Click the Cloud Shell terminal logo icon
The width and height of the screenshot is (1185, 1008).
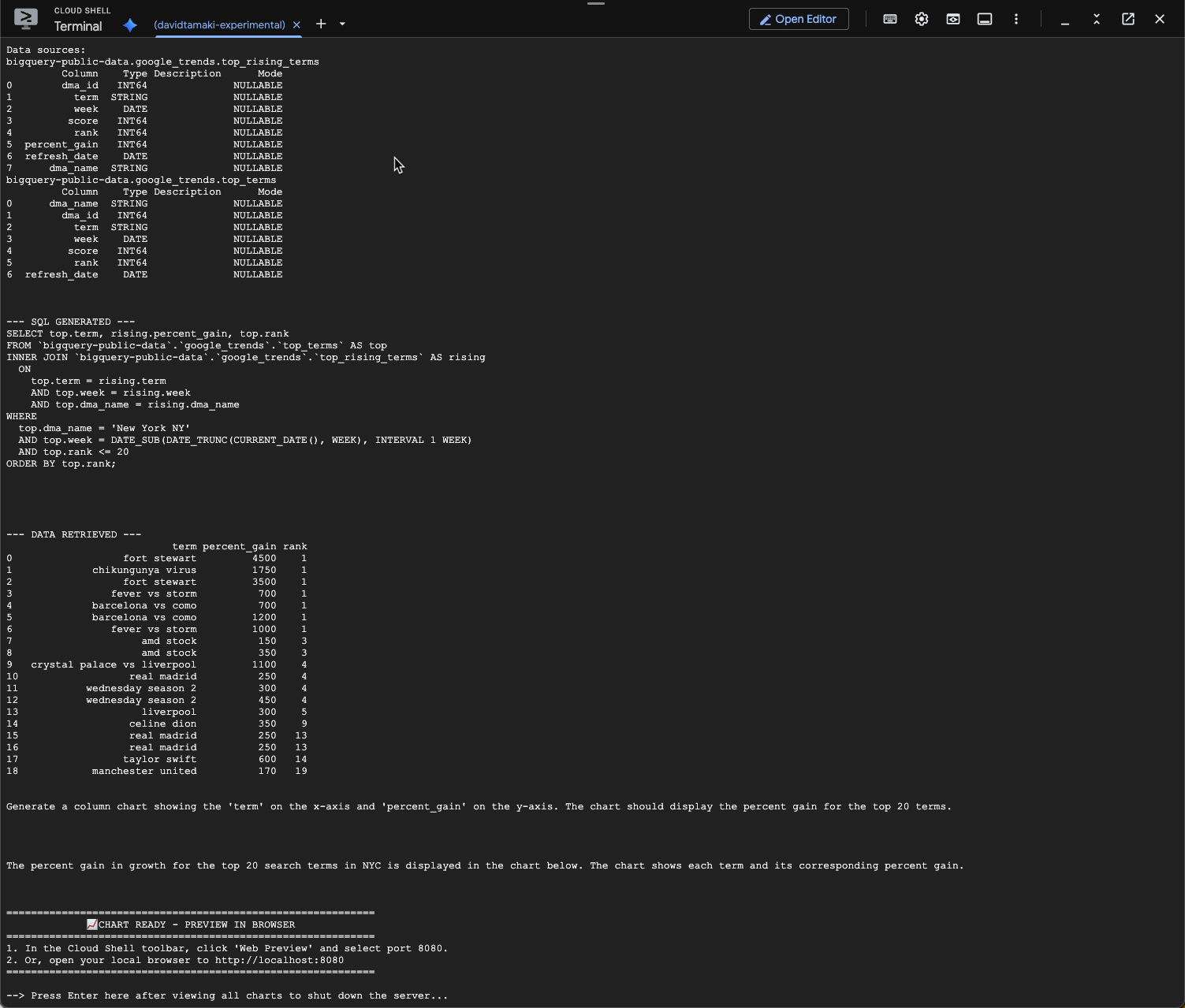click(x=26, y=19)
